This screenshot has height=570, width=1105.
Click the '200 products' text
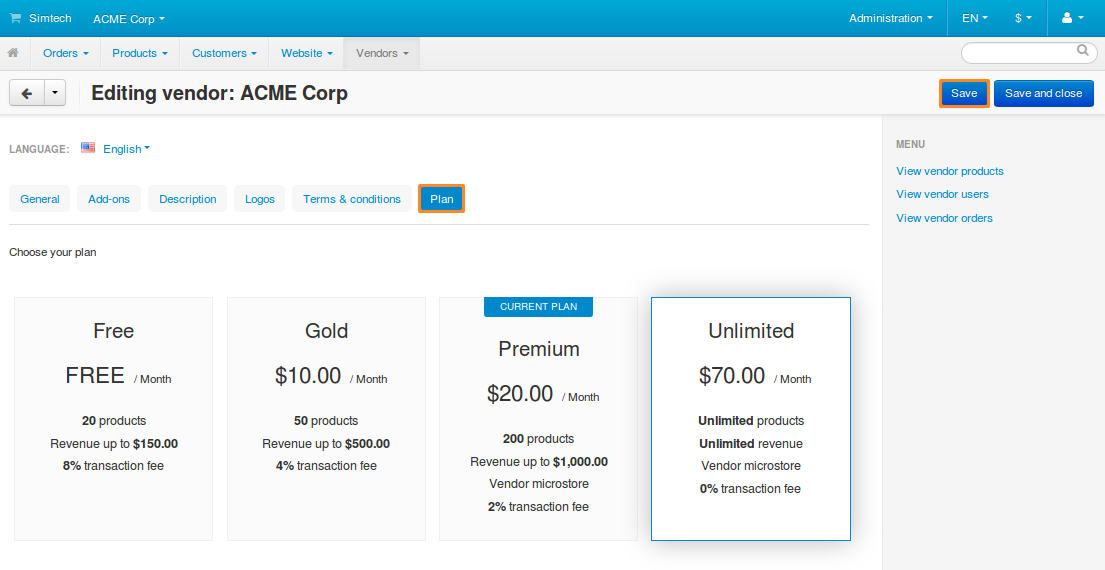[x=538, y=439]
